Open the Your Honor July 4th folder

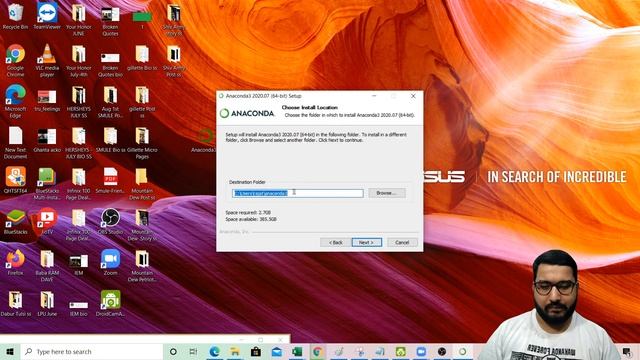[x=79, y=60]
